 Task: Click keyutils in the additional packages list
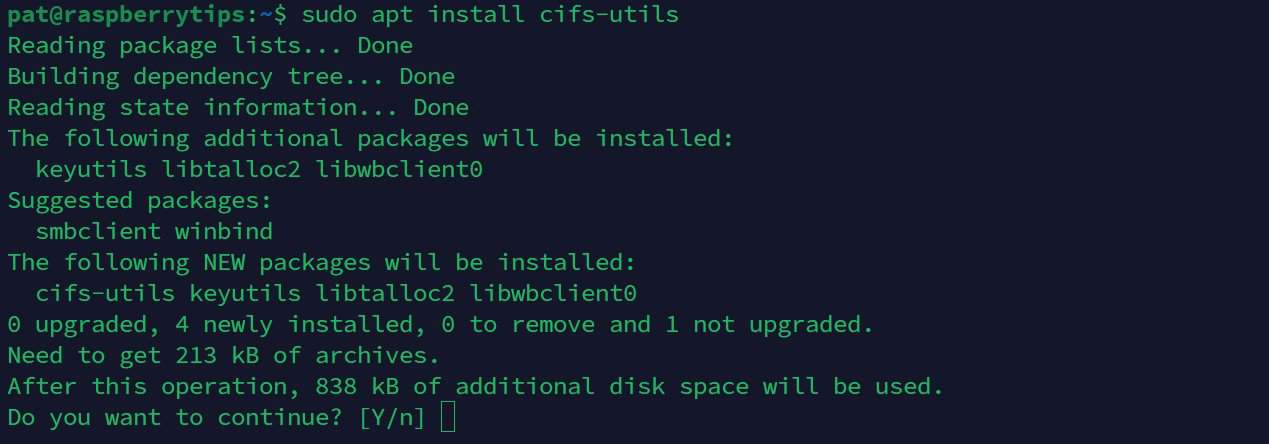[x=91, y=169]
